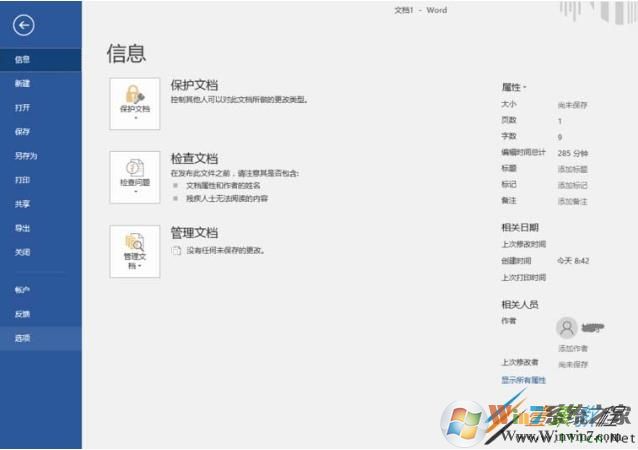Click 关闭 to close the document
This screenshot has height=450, width=638.
tap(22, 252)
